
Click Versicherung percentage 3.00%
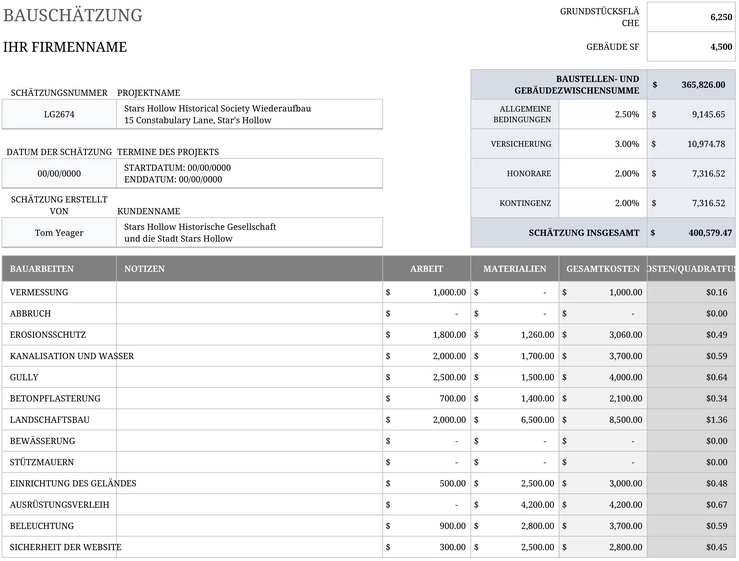[603, 144]
